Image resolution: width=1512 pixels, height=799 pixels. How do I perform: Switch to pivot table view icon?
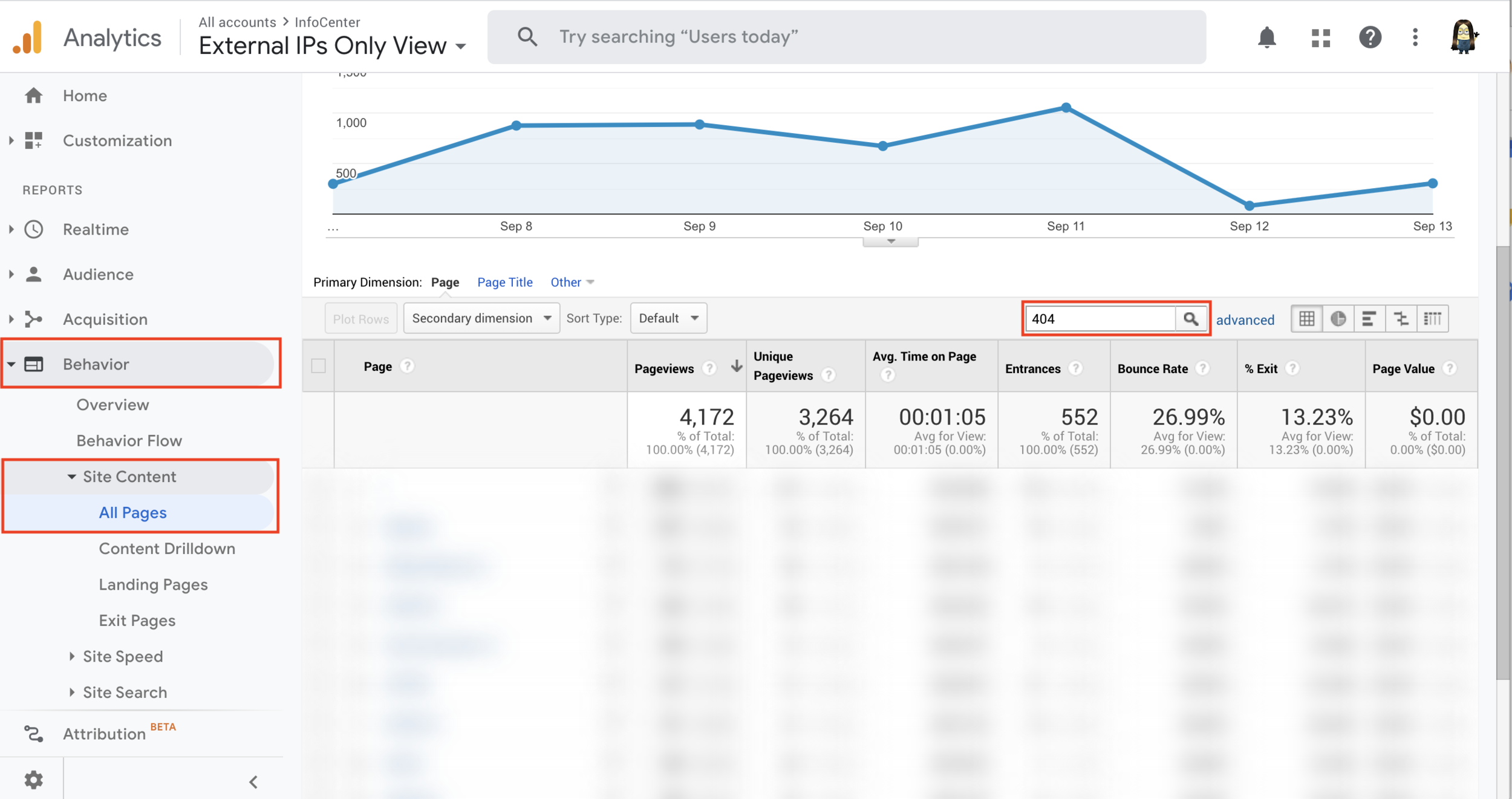coord(1432,319)
